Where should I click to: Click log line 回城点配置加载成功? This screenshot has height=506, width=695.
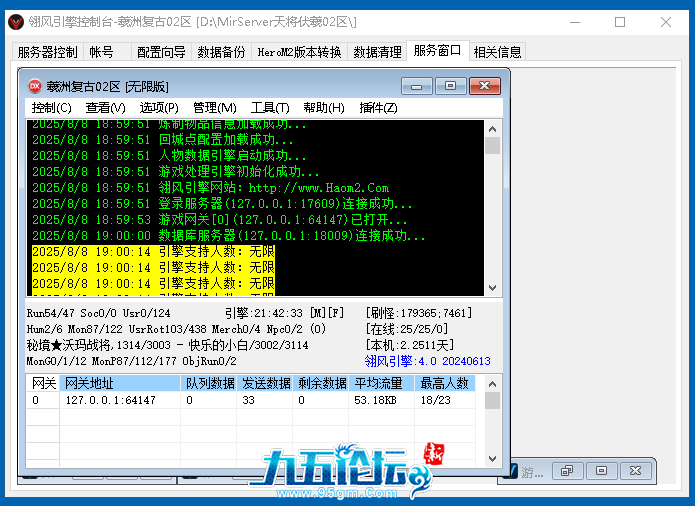coord(163,140)
